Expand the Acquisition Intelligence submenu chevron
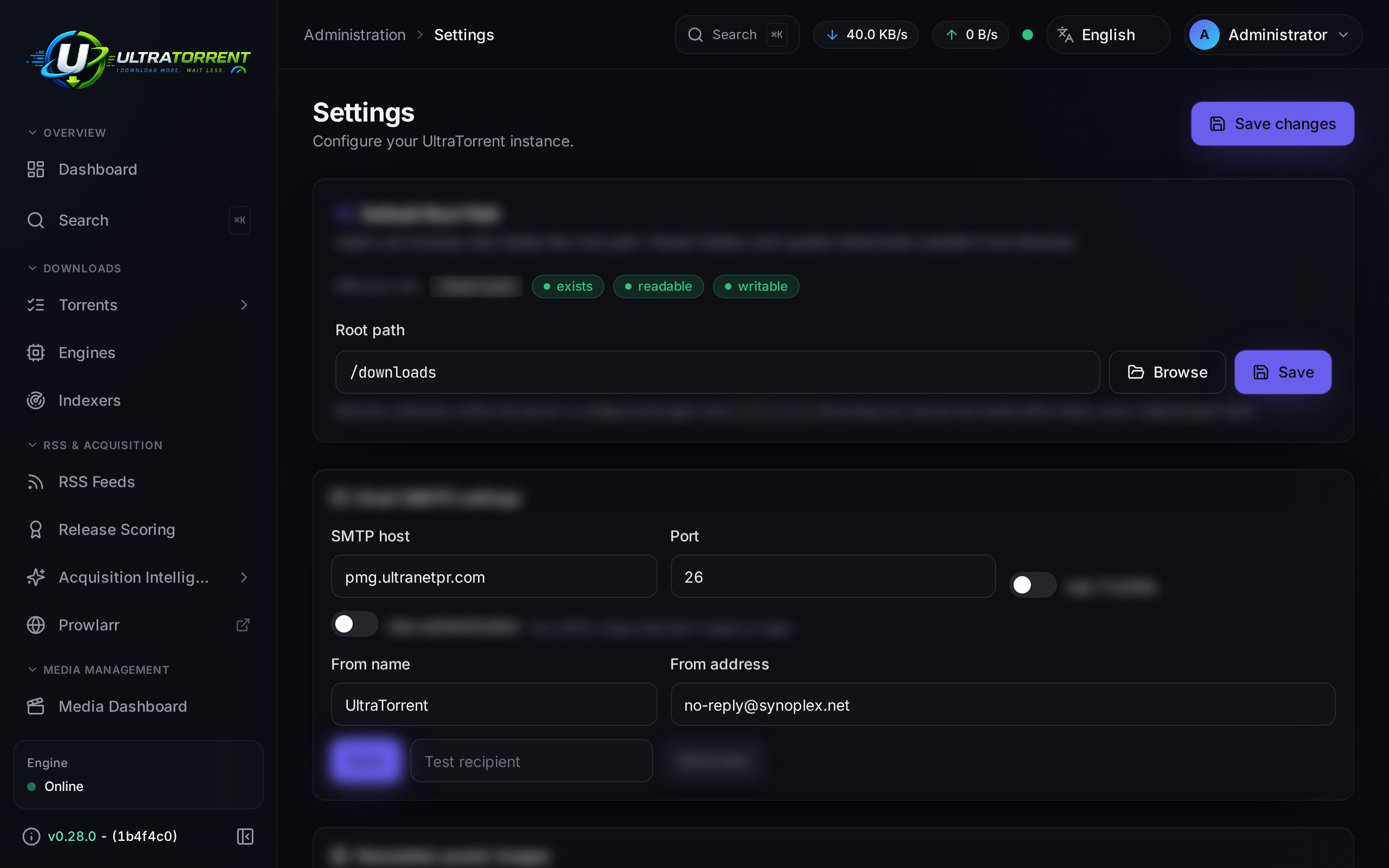The image size is (1389, 868). pos(244,577)
